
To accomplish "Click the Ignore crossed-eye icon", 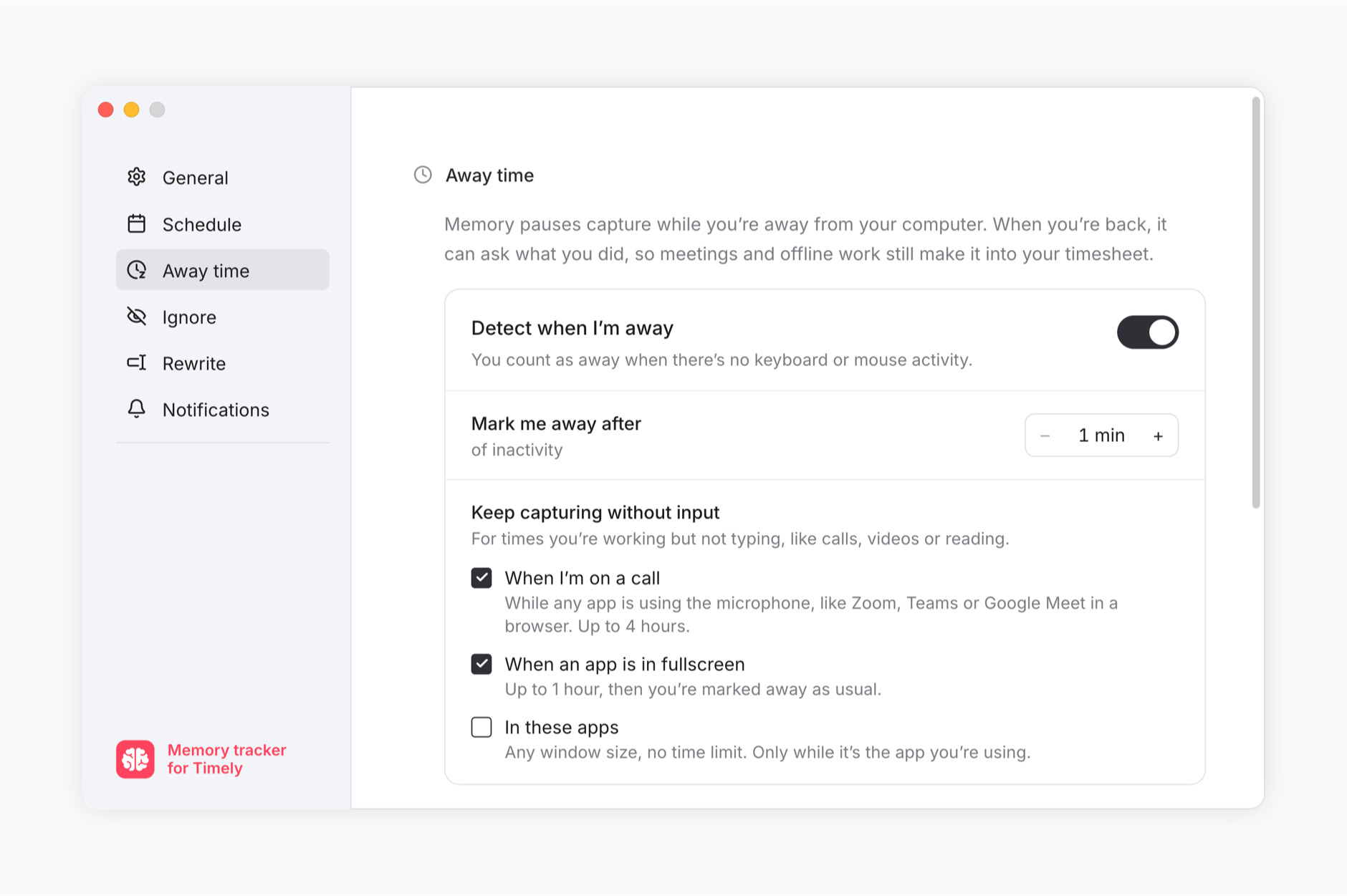I will (x=136, y=317).
